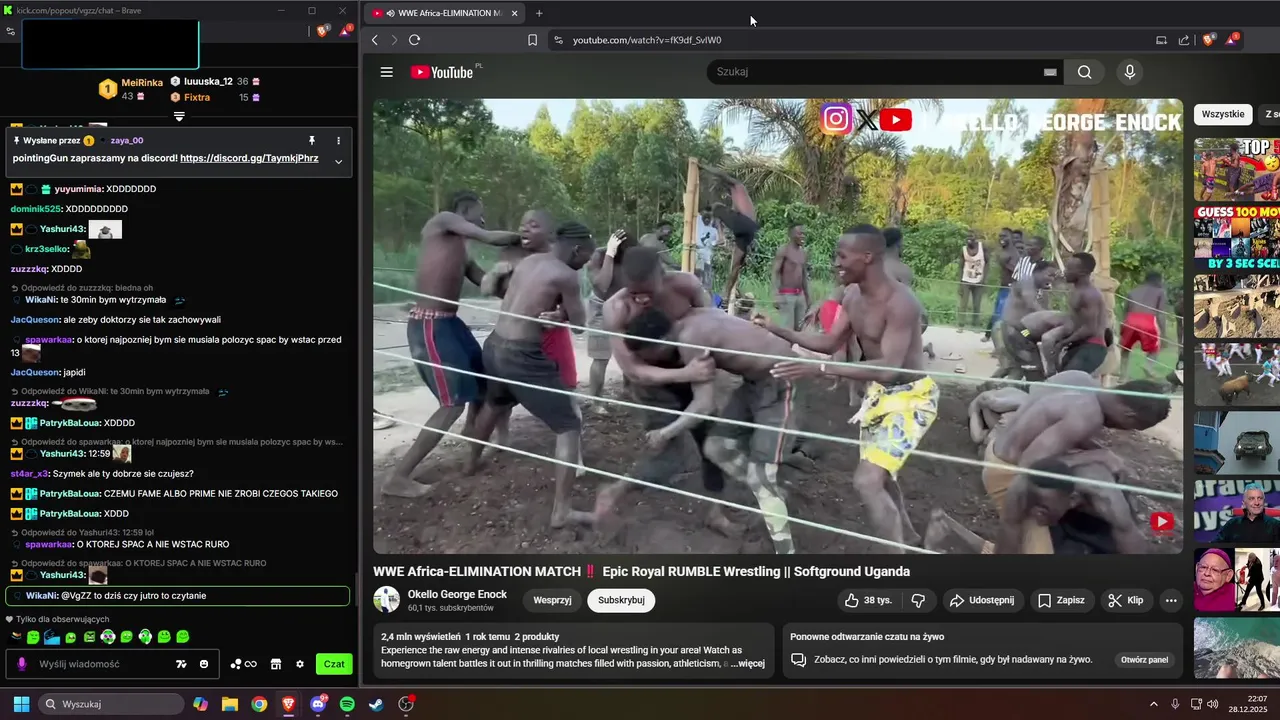Click the YouTube watermark in player corner
This screenshot has width=1280, height=720.
[x=1161, y=521]
